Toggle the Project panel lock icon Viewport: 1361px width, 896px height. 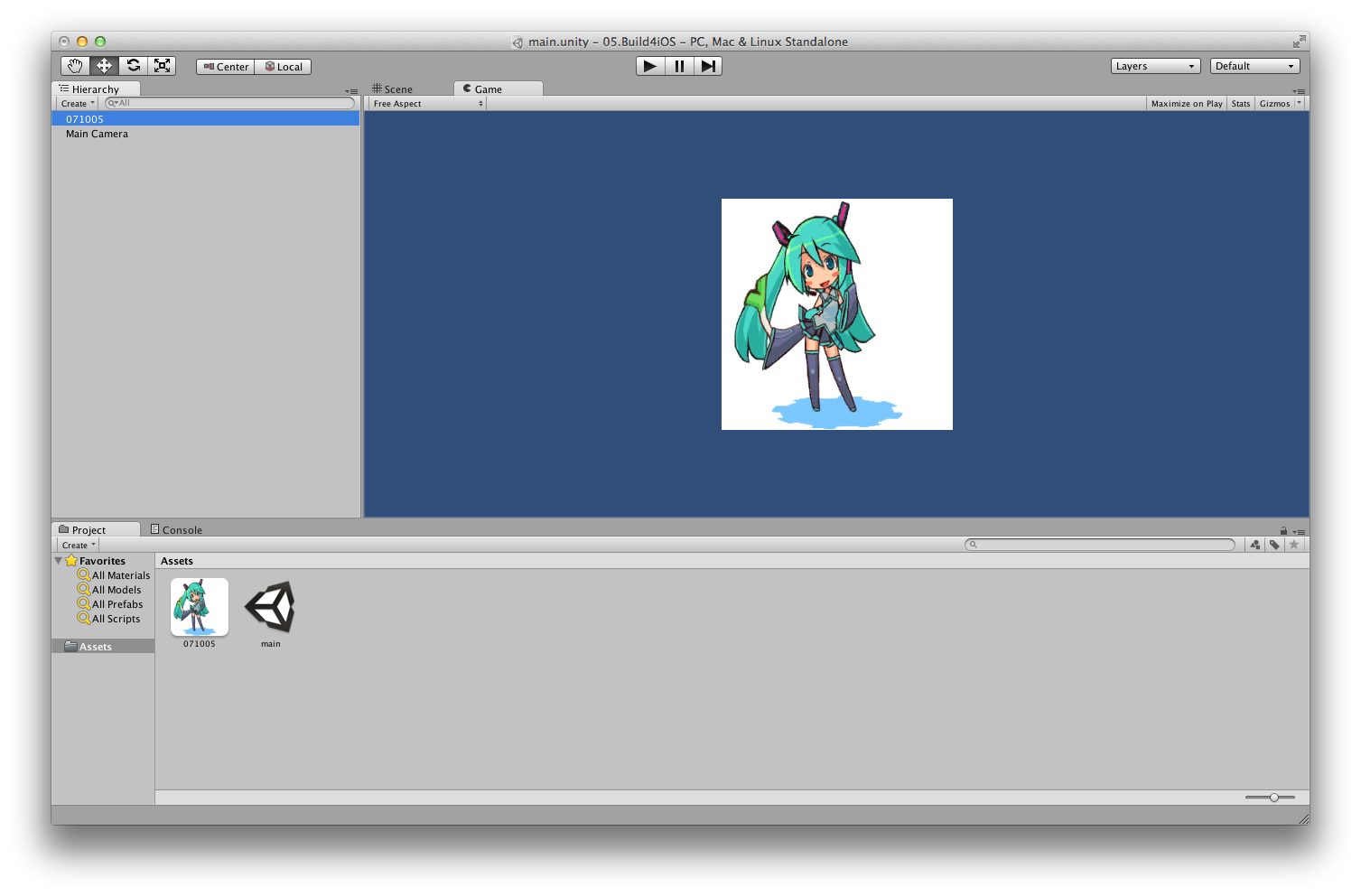[x=1283, y=531]
